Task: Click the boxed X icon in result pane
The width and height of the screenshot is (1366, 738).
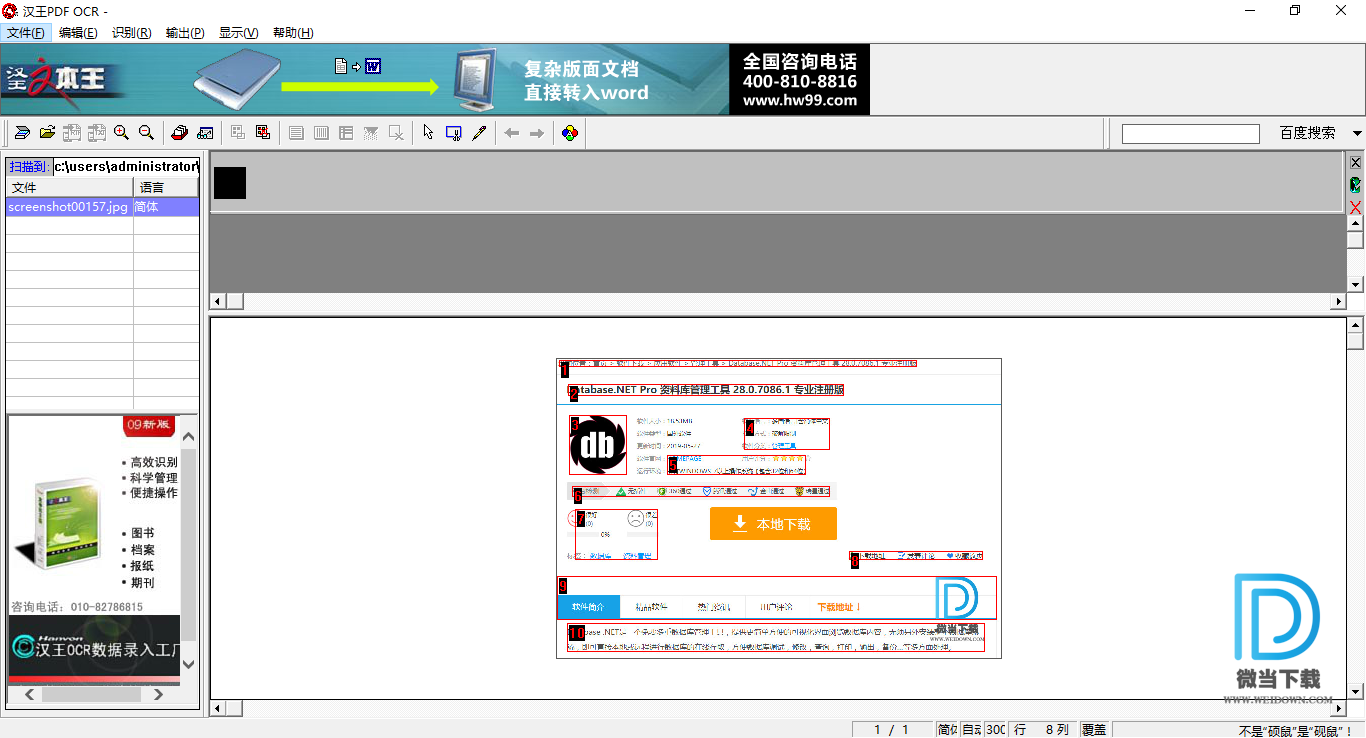Action: point(1356,162)
